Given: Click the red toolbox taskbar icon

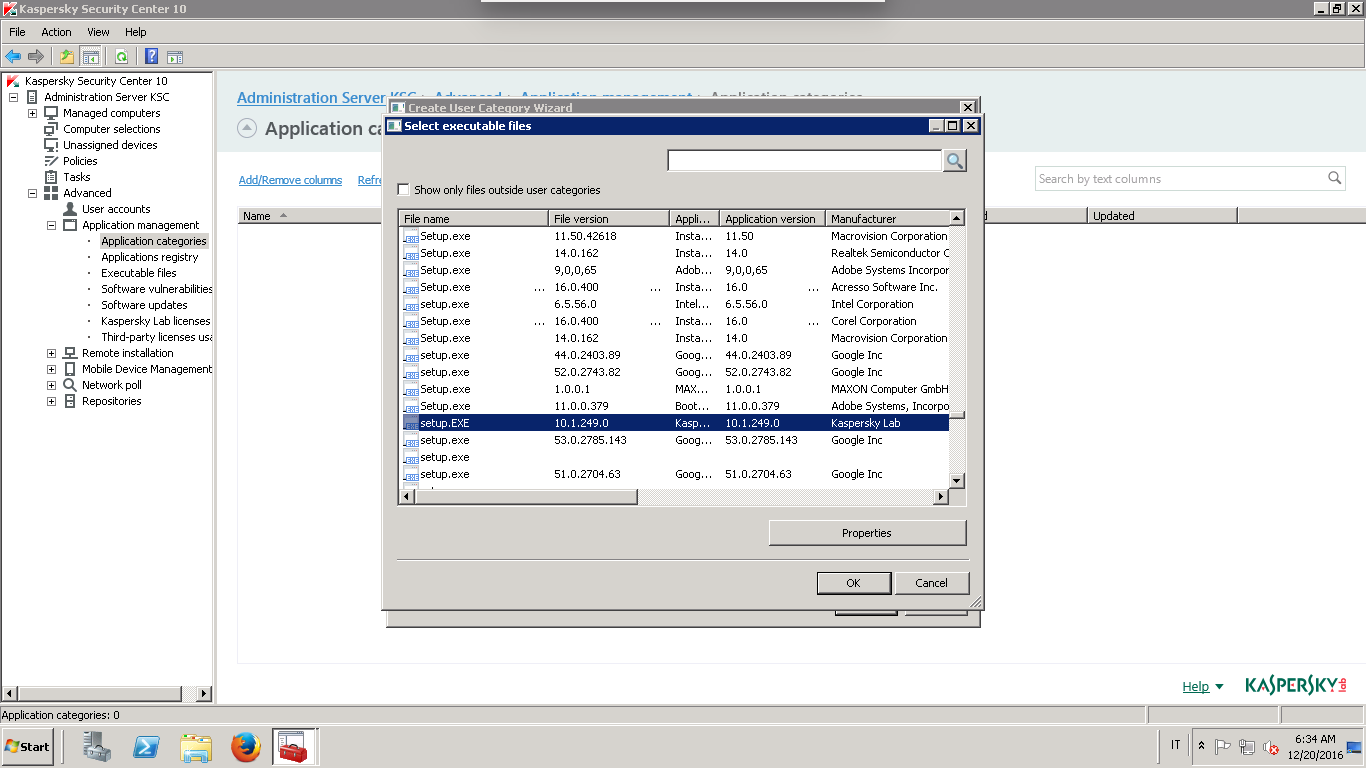Looking at the screenshot, I should tap(294, 746).
